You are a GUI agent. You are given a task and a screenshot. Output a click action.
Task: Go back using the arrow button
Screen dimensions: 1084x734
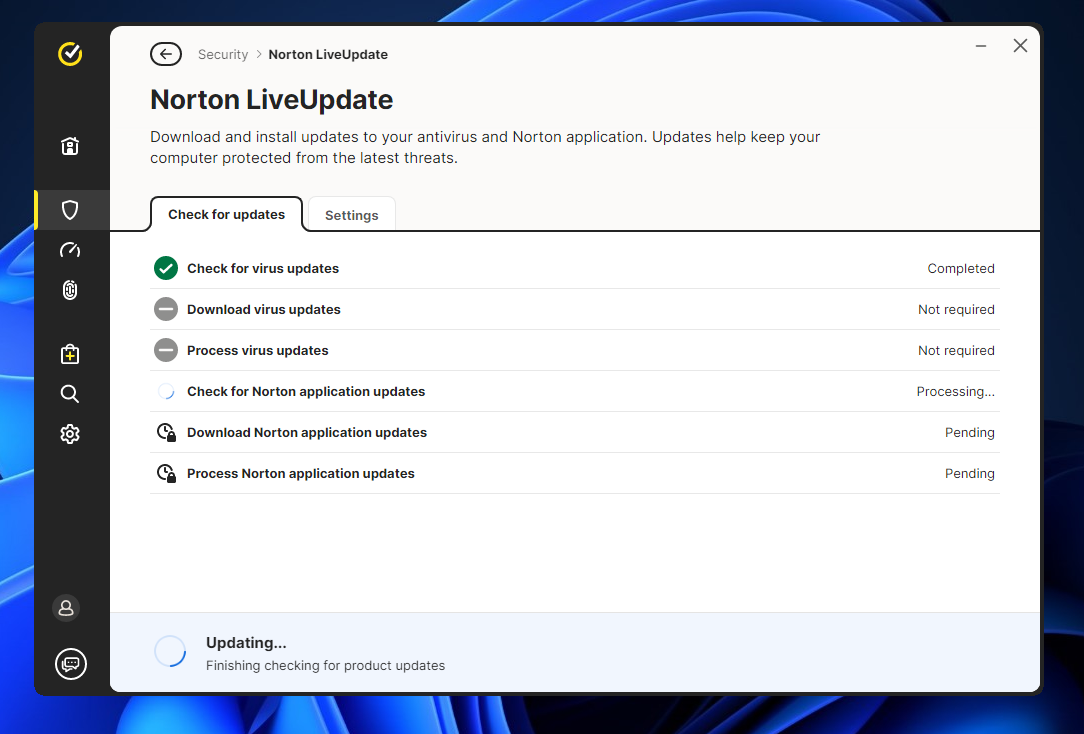[166, 54]
